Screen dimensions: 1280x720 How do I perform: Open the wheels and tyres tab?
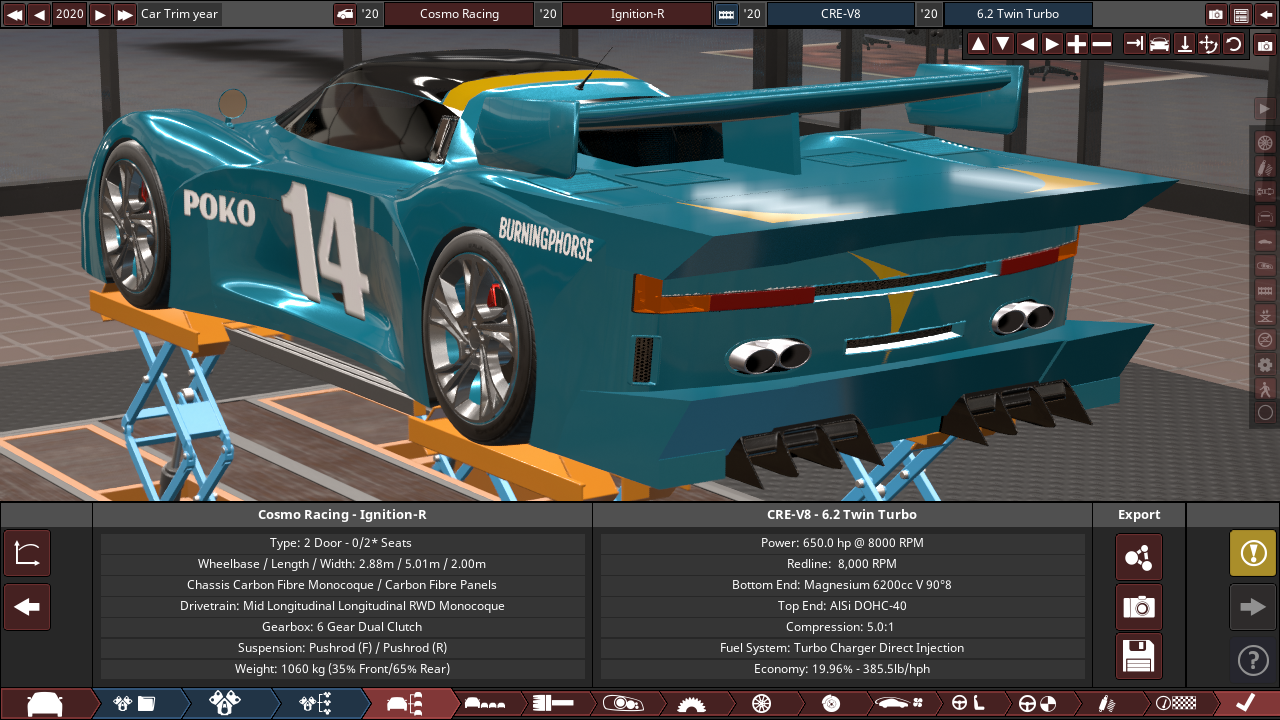point(760,703)
